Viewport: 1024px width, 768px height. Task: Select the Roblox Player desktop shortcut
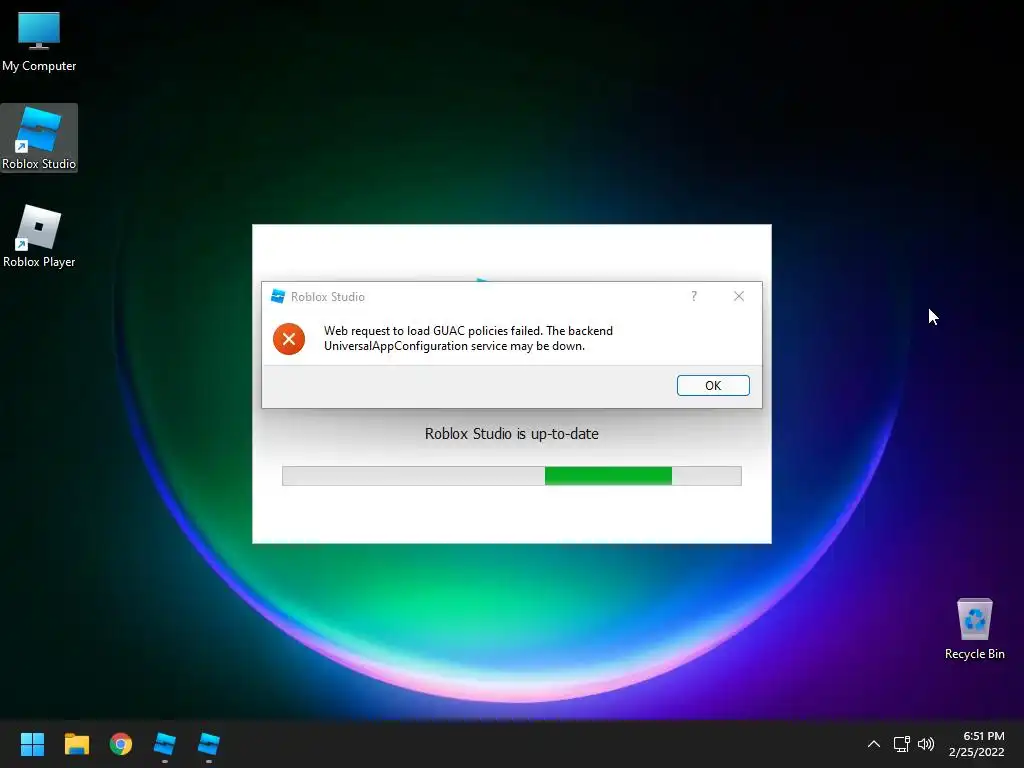pyautogui.click(x=39, y=236)
